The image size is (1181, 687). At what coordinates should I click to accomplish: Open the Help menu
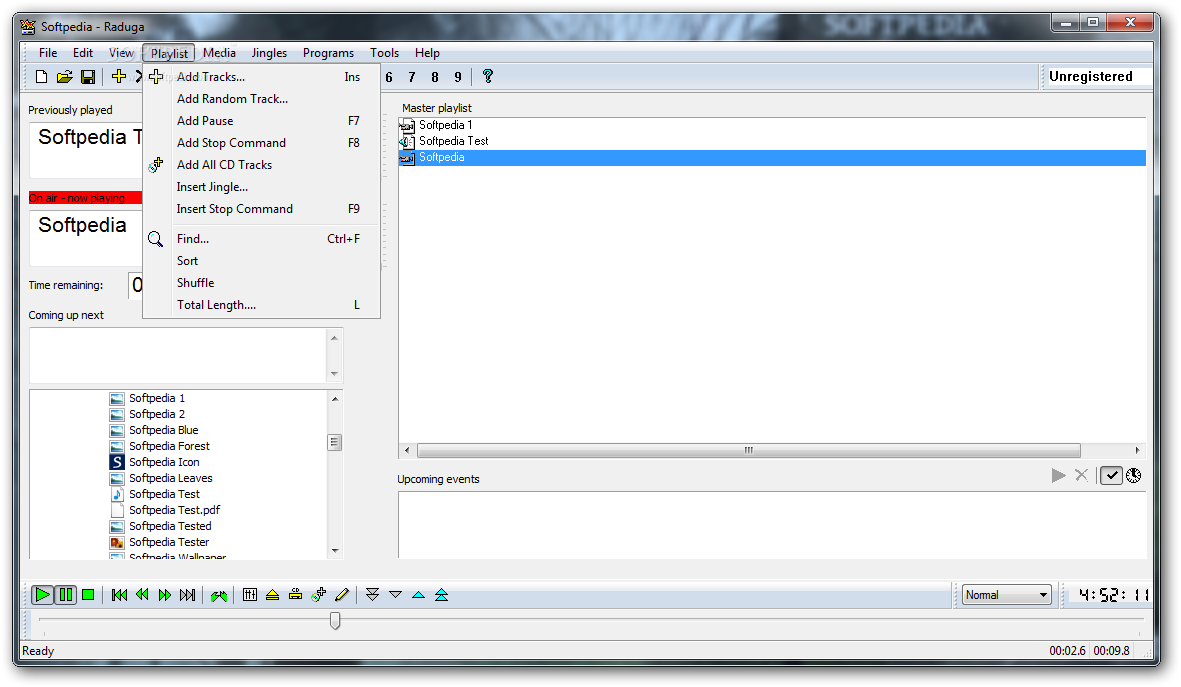click(x=427, y=53)
